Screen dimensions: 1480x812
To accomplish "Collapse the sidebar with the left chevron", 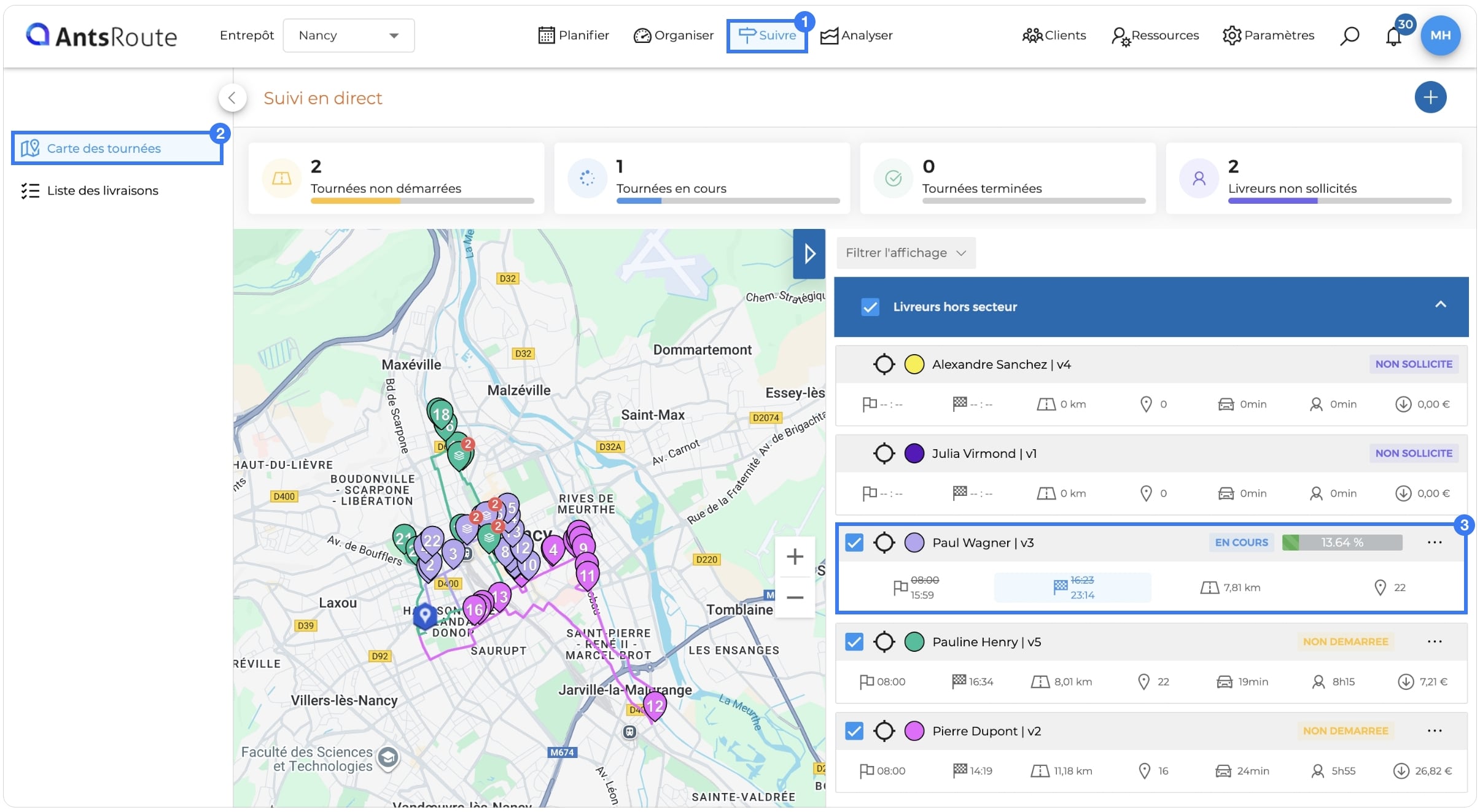I will coord(232,98).
